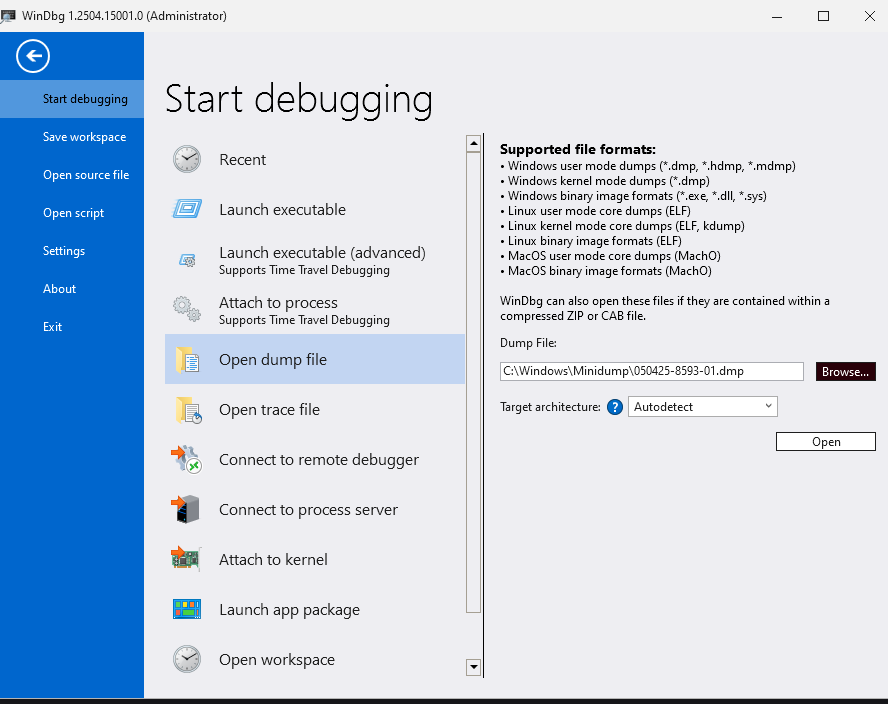The image size is (888, 704).
Task: Click the Browse... button
Action: (x=846, y=372)
